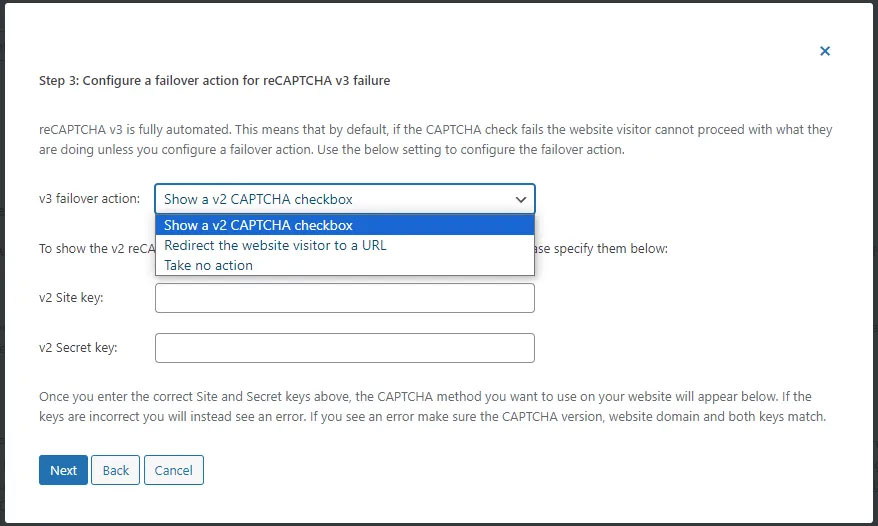Click the 'v2 Site key:' label
The image size is (878, 526).
[x=71, y=297]
